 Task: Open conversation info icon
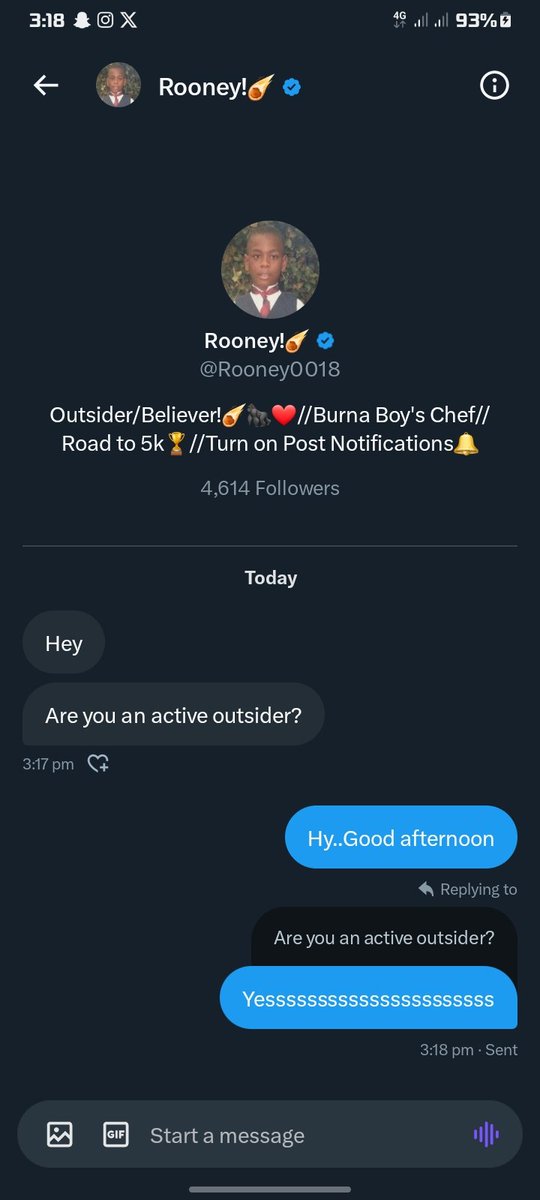coord(494,86)
